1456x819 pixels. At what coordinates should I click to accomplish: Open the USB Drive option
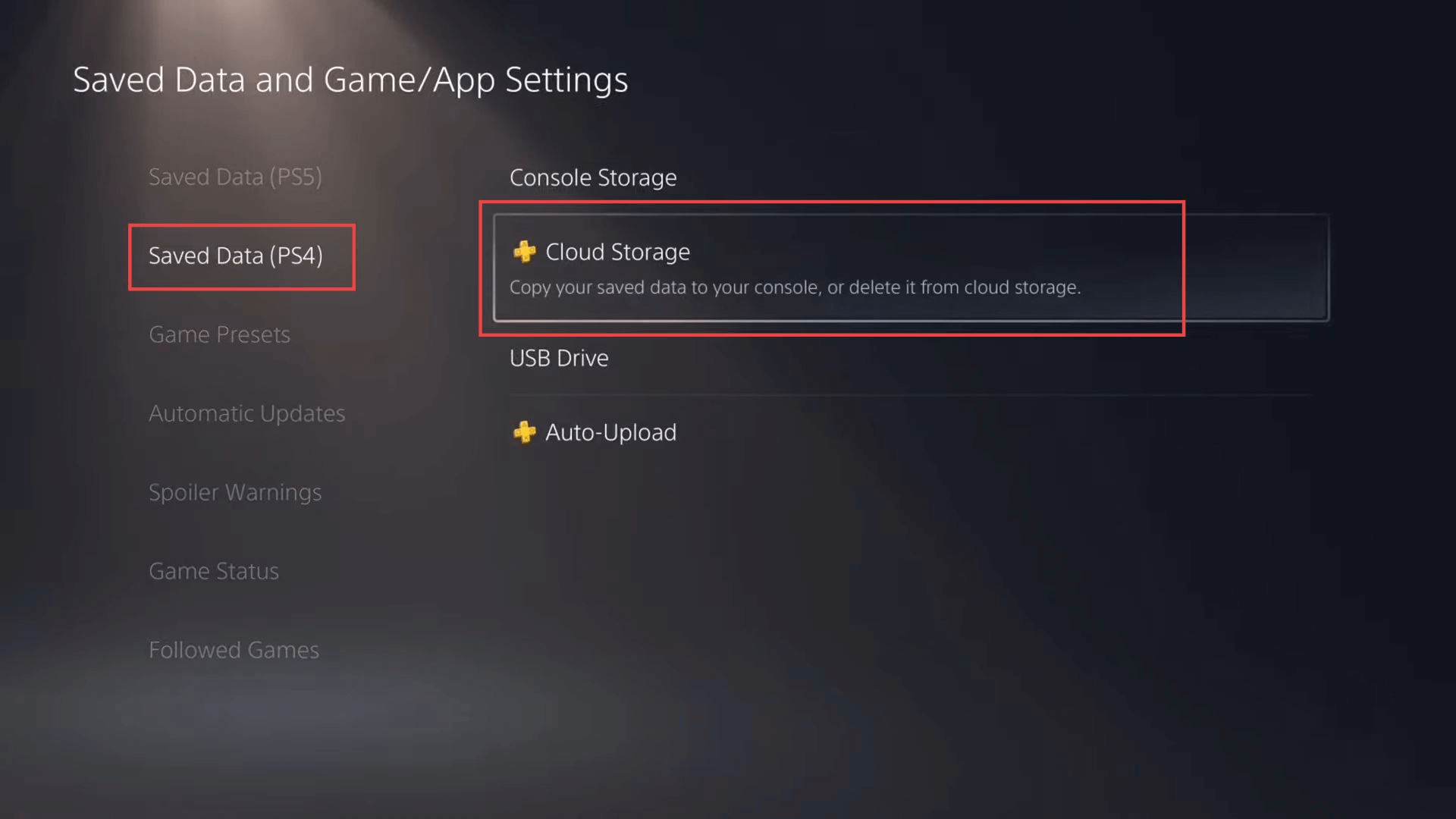point(559,358)
